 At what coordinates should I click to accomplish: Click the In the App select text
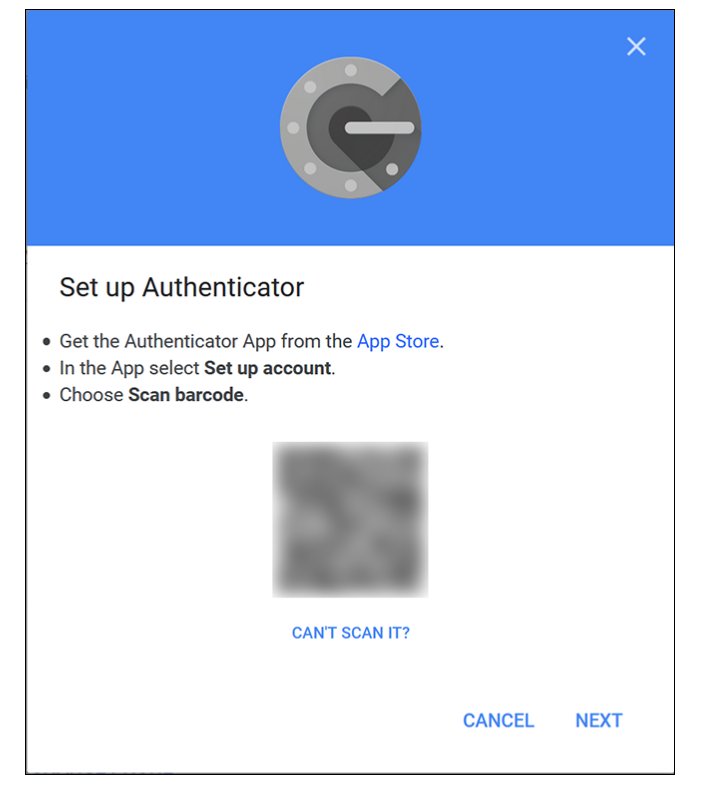(130, 368)
